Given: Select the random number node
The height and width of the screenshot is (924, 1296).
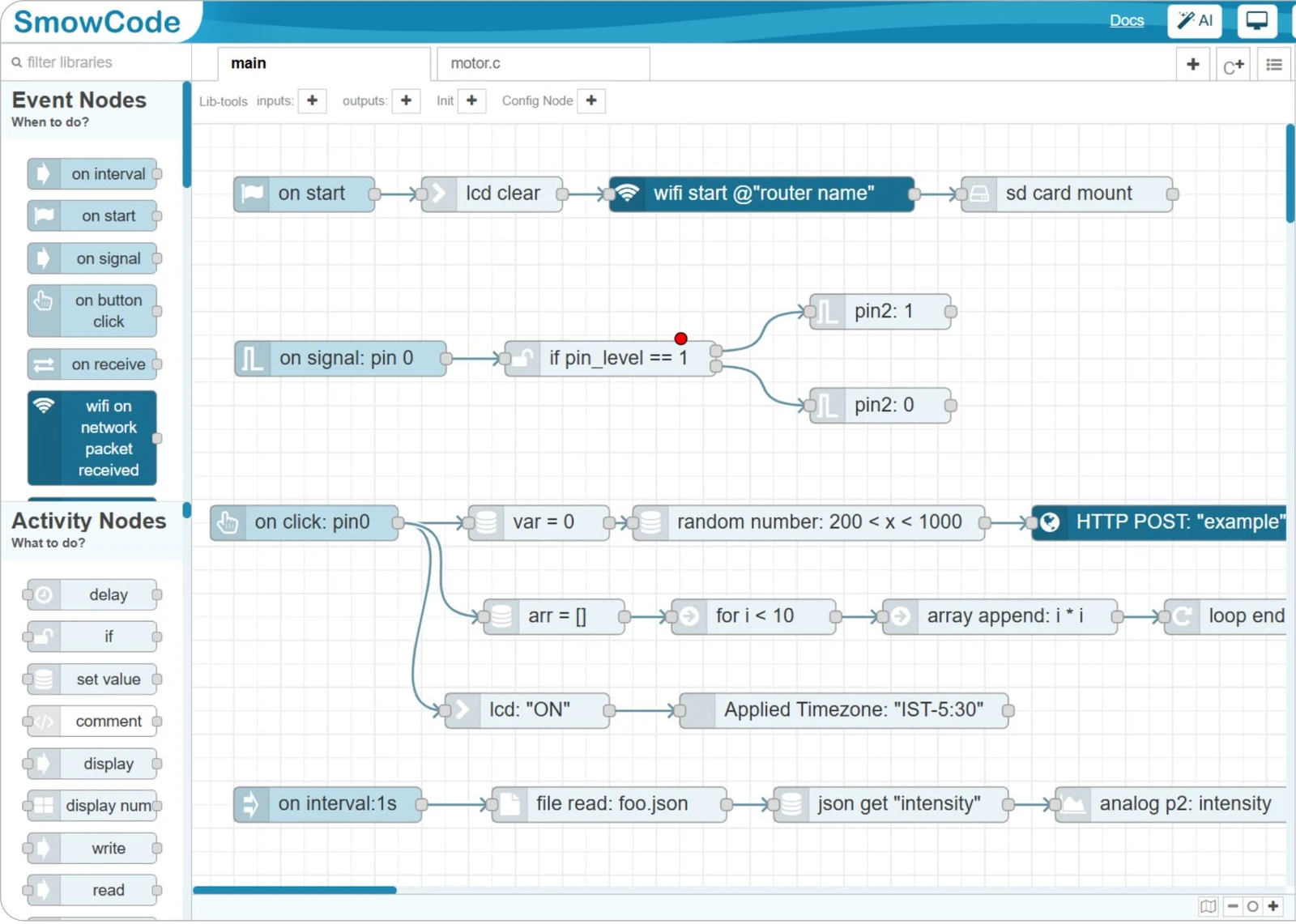Looking at the screenshot, I should 808,522.
